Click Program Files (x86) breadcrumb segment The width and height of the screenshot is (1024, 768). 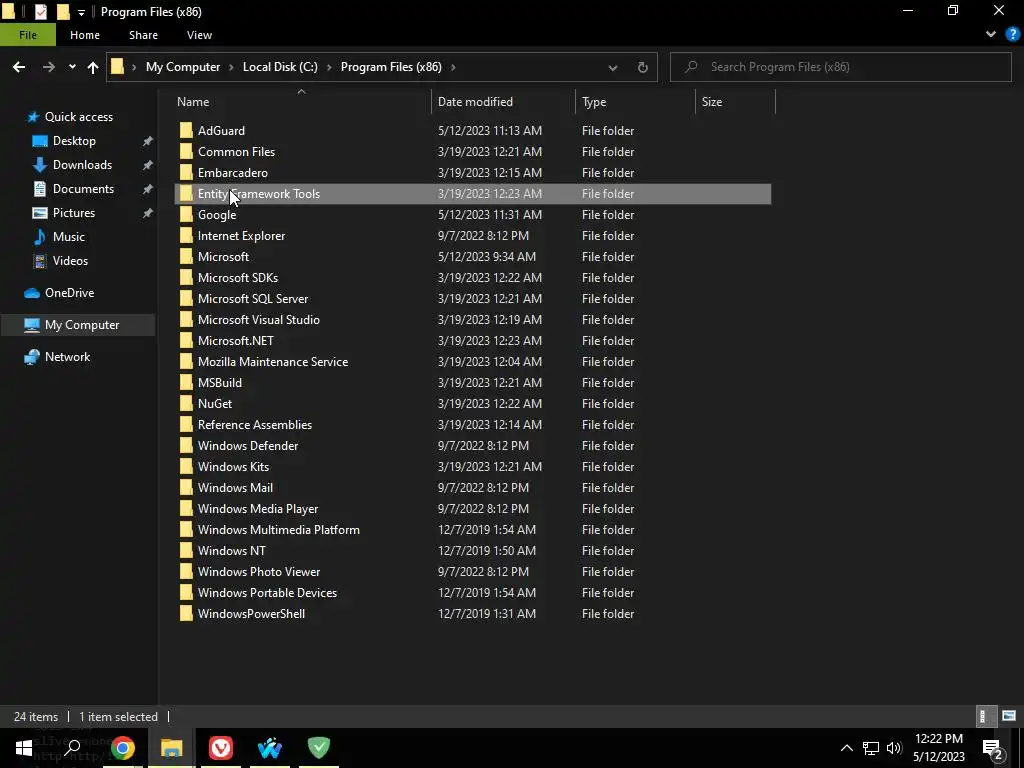[391, 67]
